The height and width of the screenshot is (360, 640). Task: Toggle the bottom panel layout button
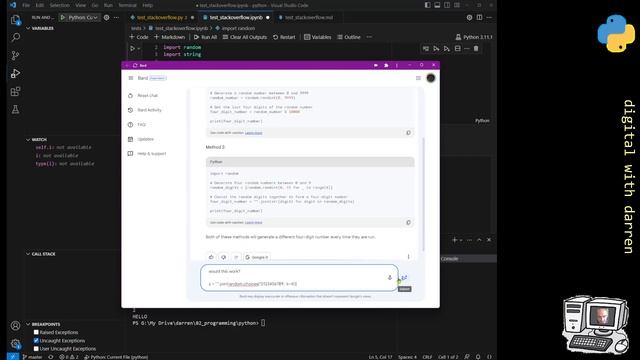tap(437, 5)
